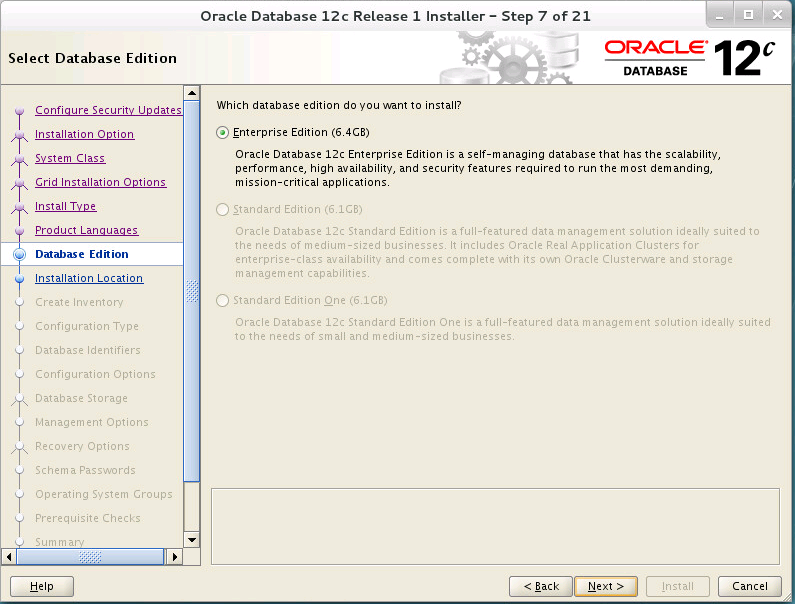Click step bullet beside Installation Location

(x=19, y=278)
